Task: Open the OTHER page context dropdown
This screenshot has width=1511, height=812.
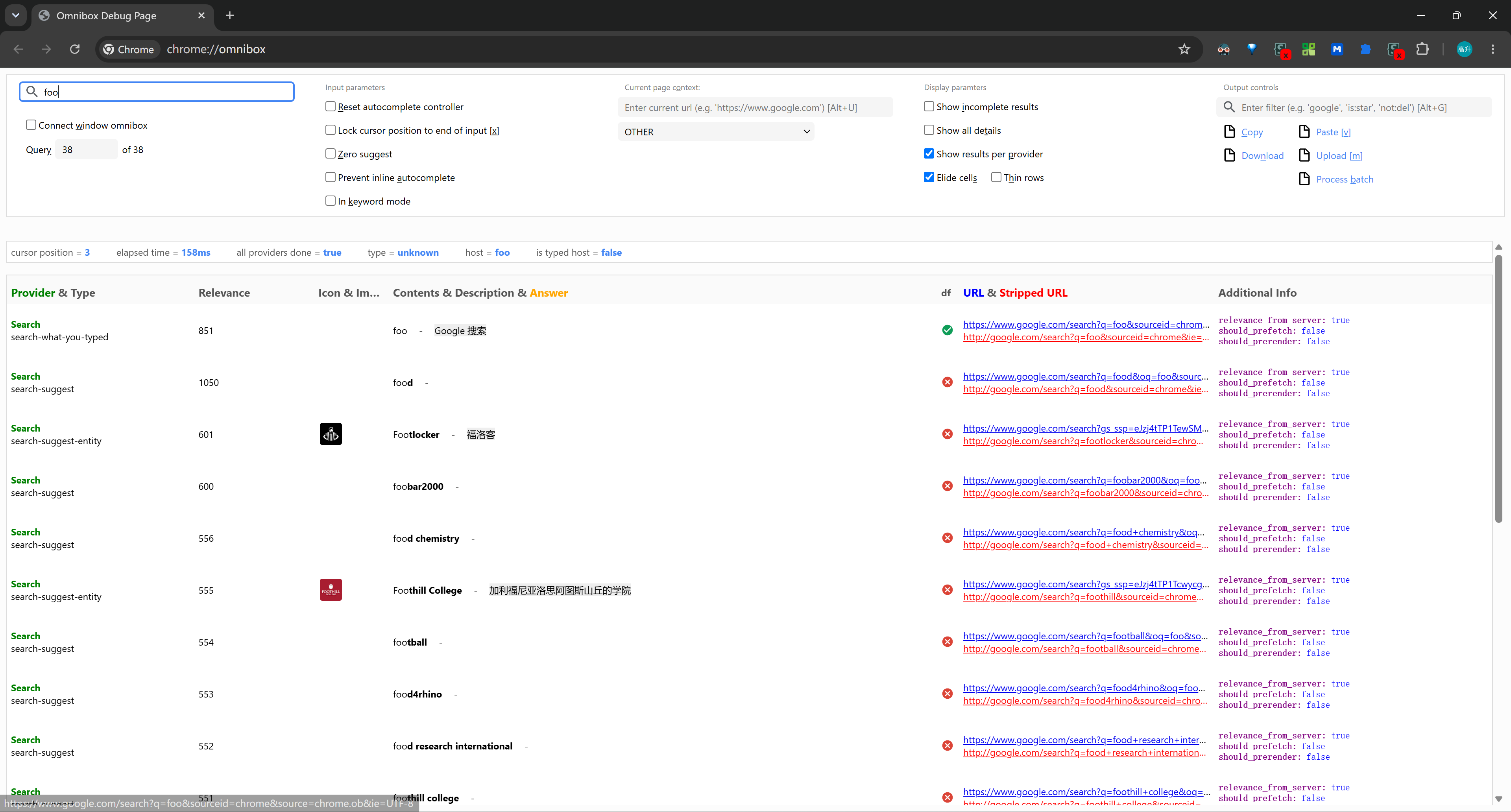Action: [716, 132]
